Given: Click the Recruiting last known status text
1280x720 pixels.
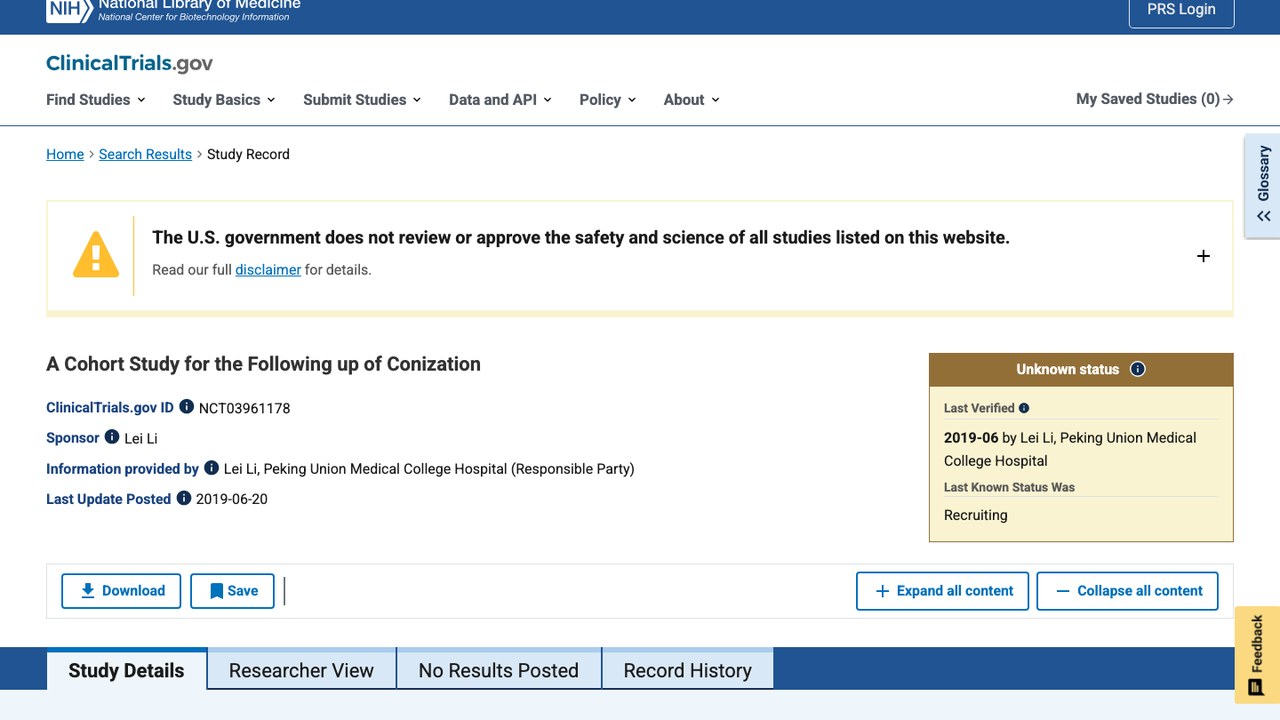Looking at the screenshot, I should (975, 515).
